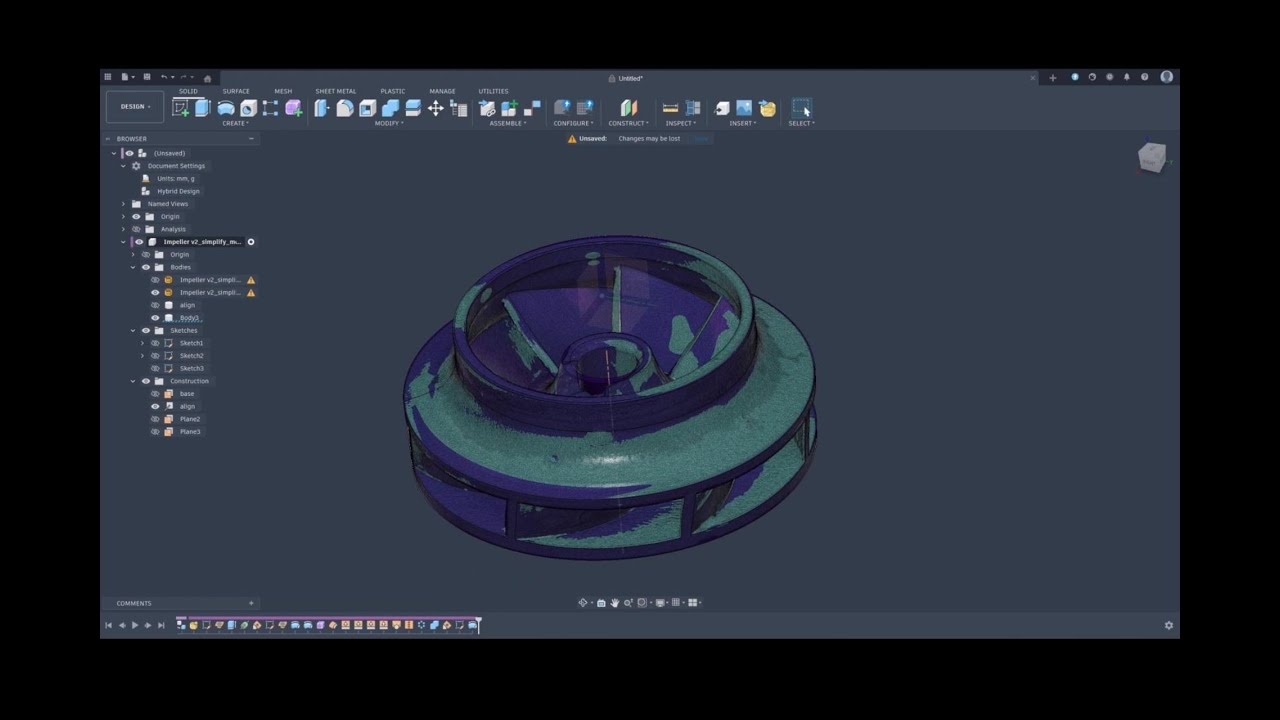Click the Pan hand icon in navigation bar
This screenshot has width=1280, height=720.
[x=614, y=603]
